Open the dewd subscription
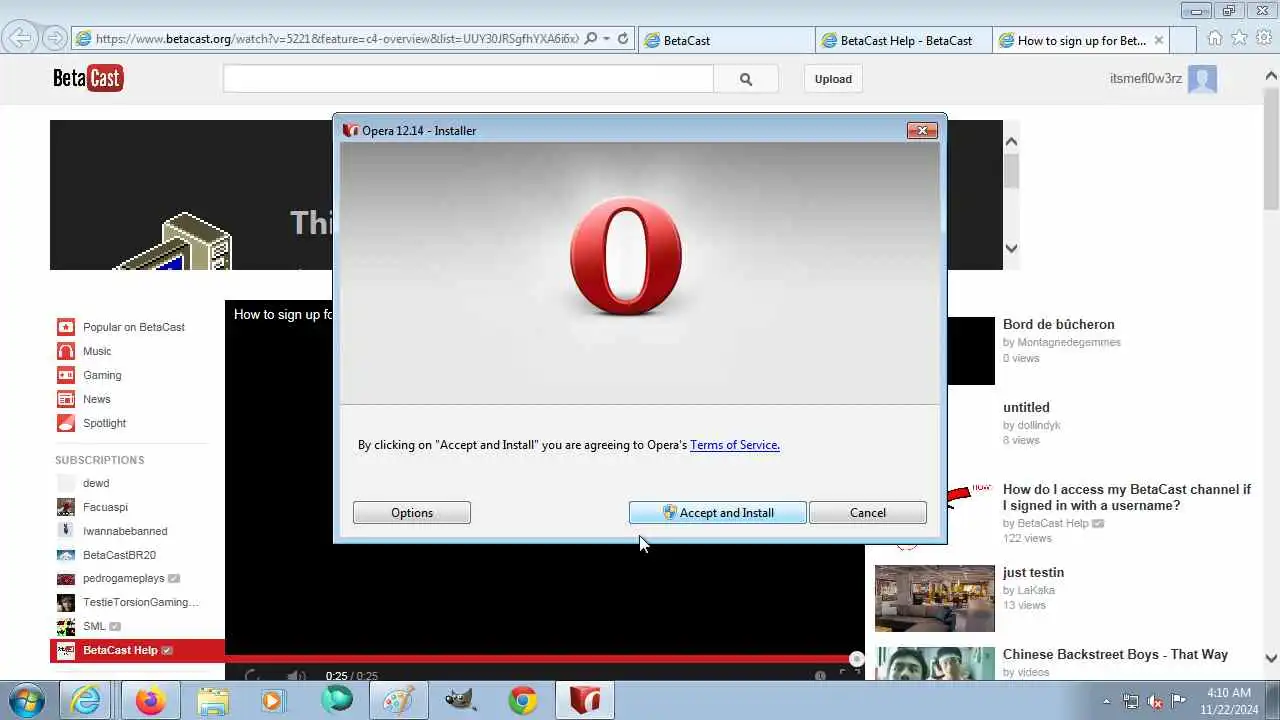The image size is (1280, 720). tap(96, 483)
